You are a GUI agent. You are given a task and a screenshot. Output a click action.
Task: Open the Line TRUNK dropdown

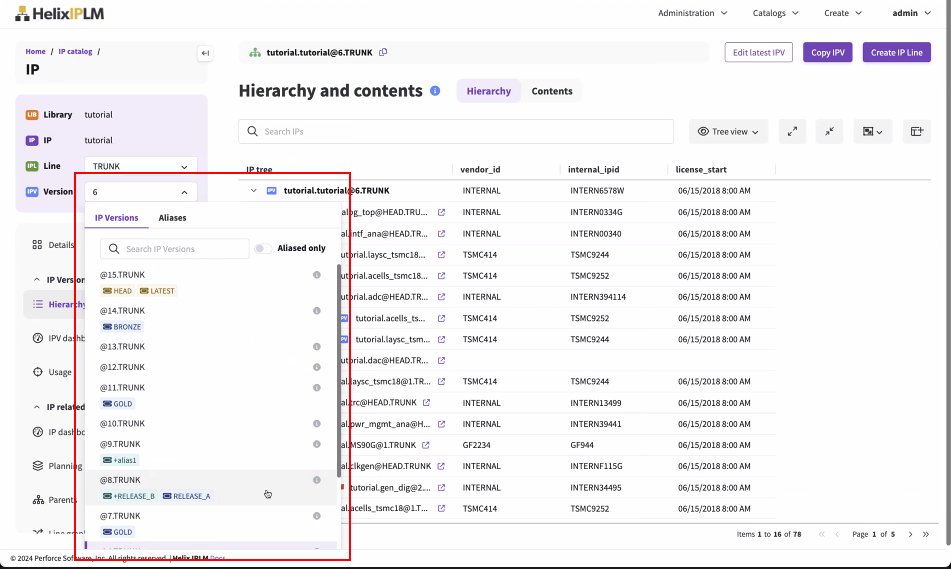pyautogui.click(x=140, y=167)
